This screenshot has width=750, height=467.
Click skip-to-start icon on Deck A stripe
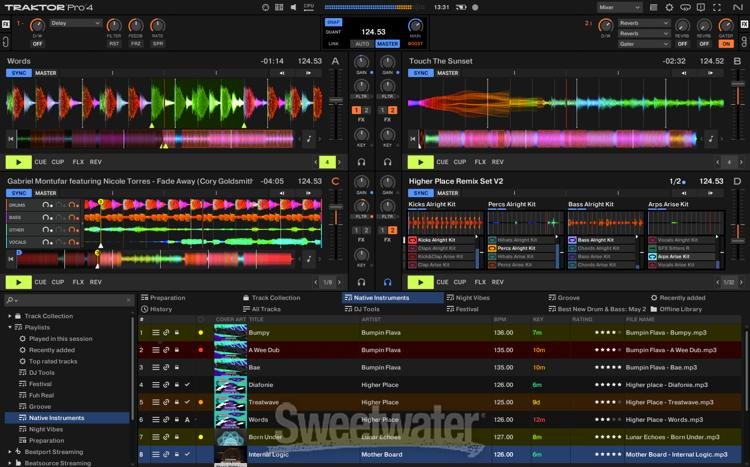(11, 139)
